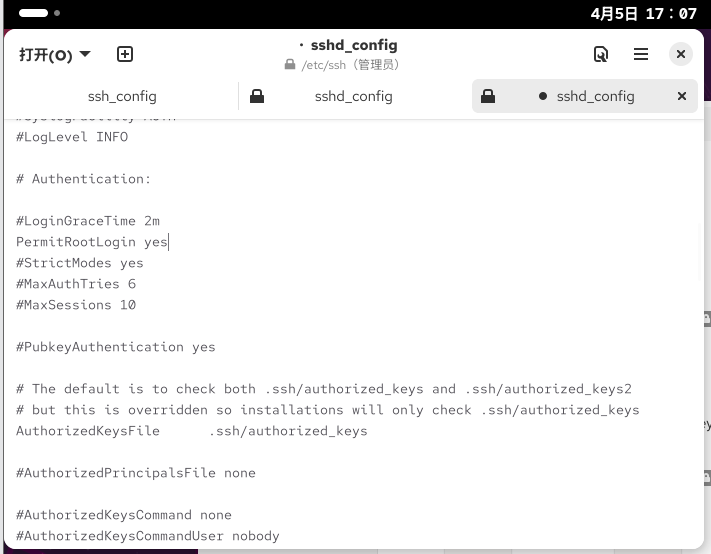Viewport: 711px width, 554px height.
Task: Select the active sshd_config tab on the right
Action: click(x=585, y=96)
